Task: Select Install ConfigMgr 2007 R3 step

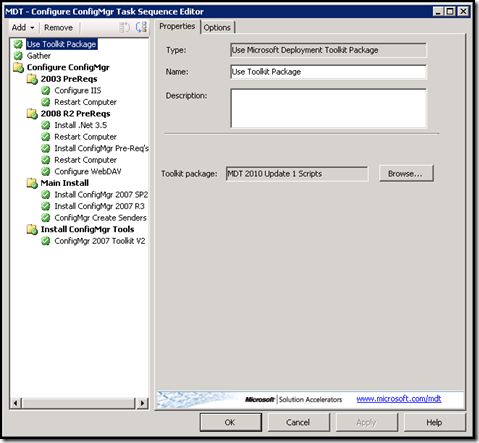Action: 99,206
